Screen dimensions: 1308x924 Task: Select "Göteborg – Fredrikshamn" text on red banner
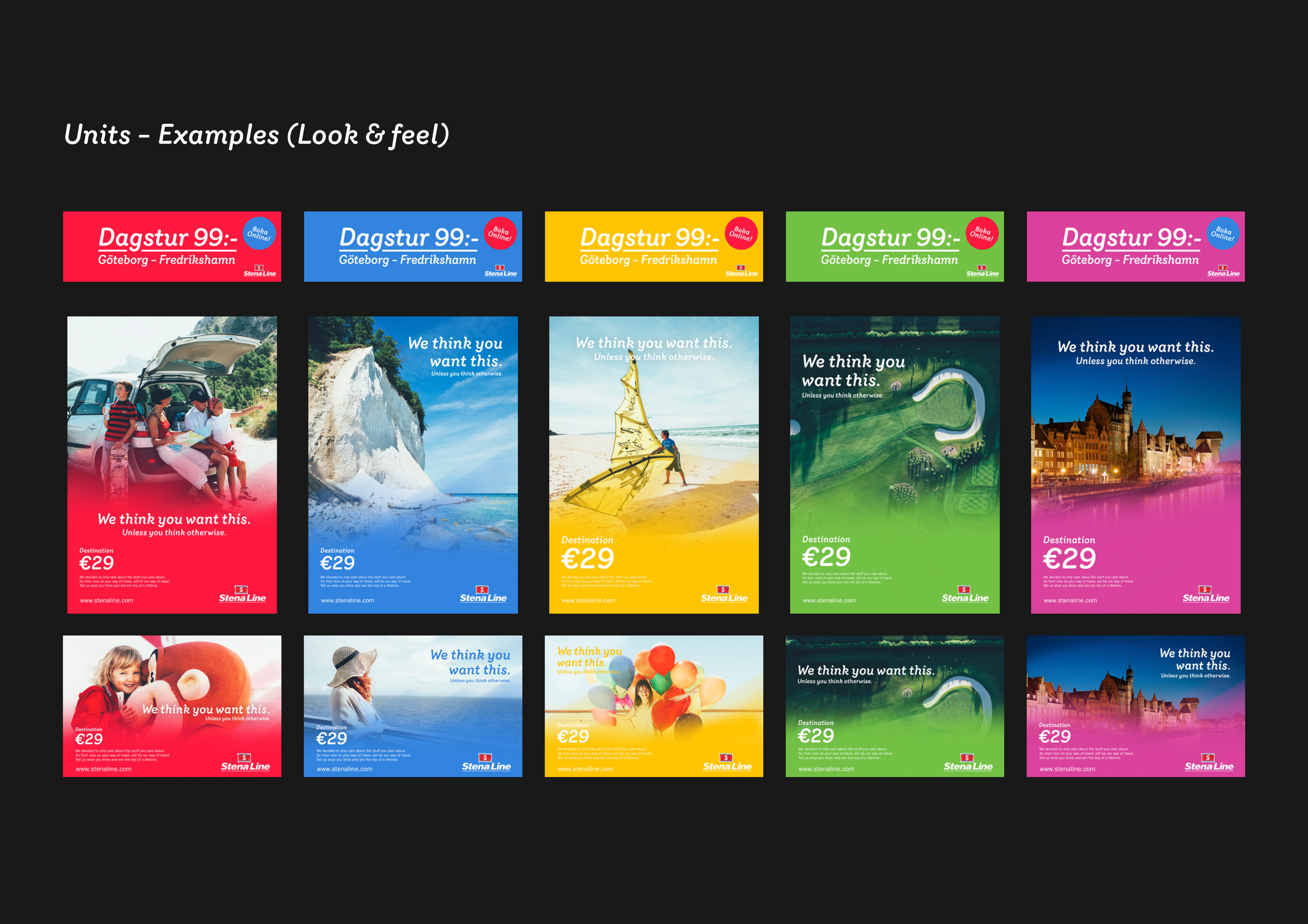tap(166, 260)
